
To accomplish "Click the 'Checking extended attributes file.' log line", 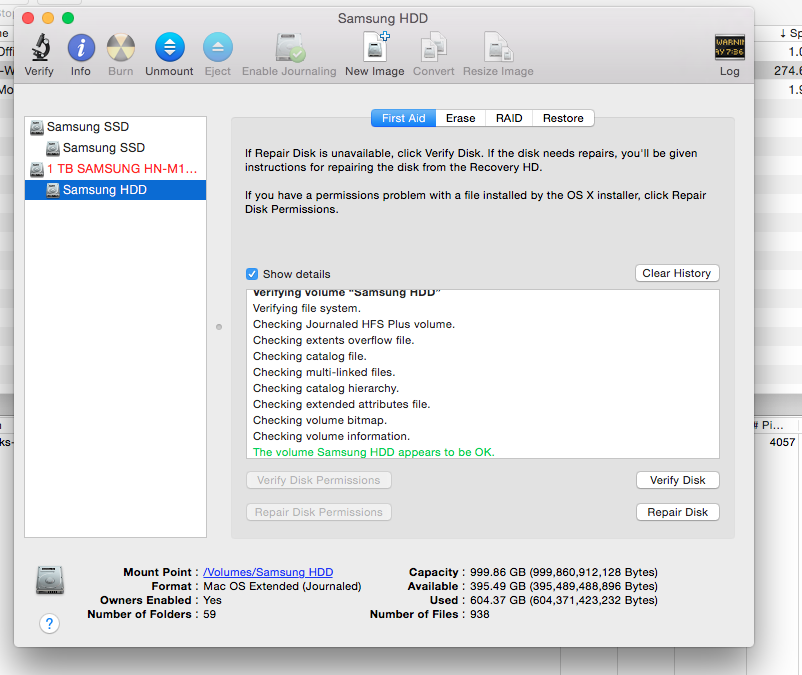I will 342,404.
